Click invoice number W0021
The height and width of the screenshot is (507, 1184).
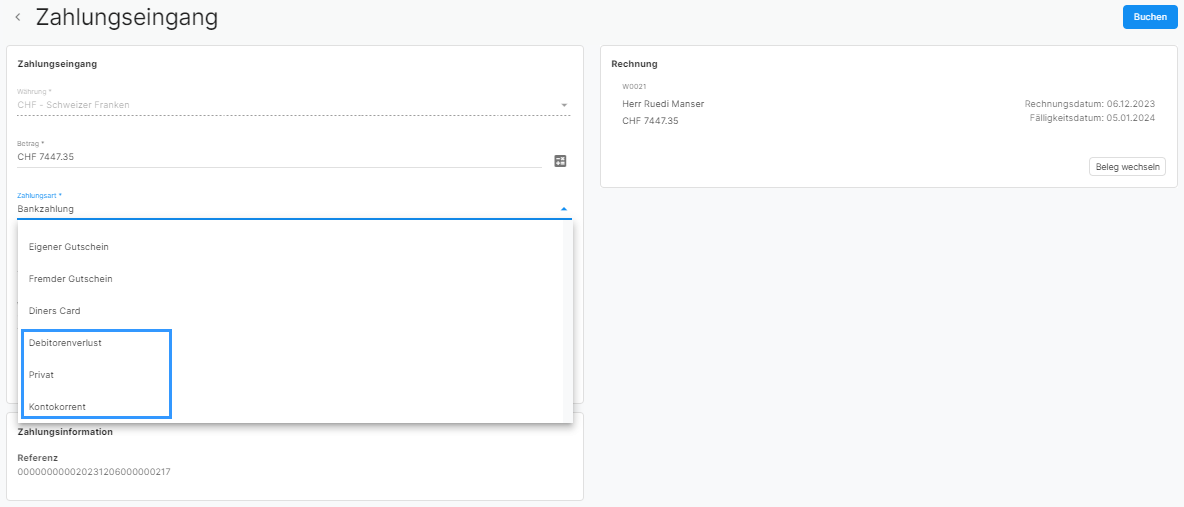coord(634,87)
